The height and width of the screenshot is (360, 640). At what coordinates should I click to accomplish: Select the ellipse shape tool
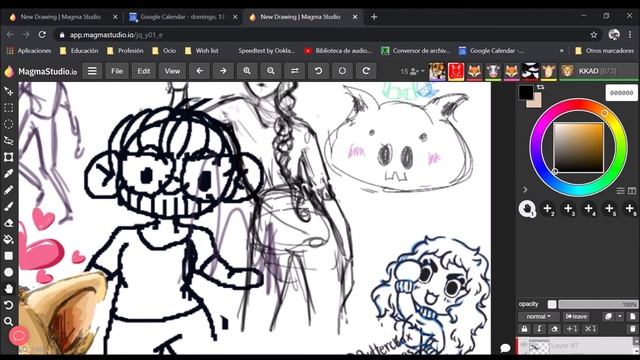pyautogui.click(x=8, y=272)
